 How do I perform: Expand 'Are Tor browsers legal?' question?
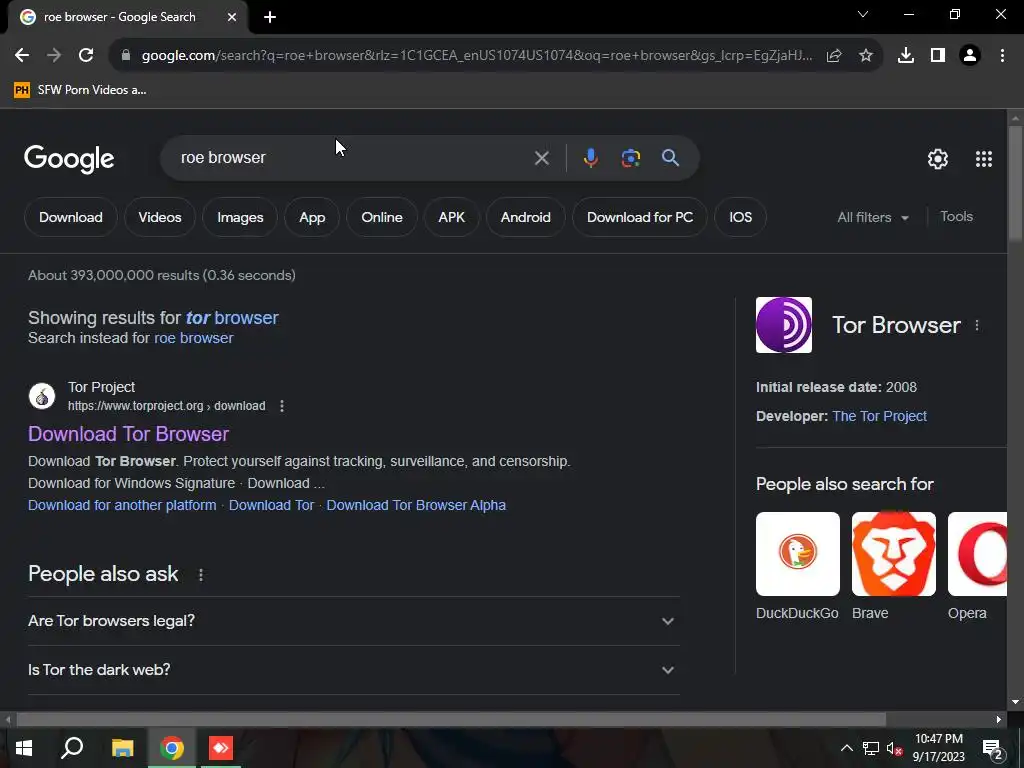tap(353, 621)
